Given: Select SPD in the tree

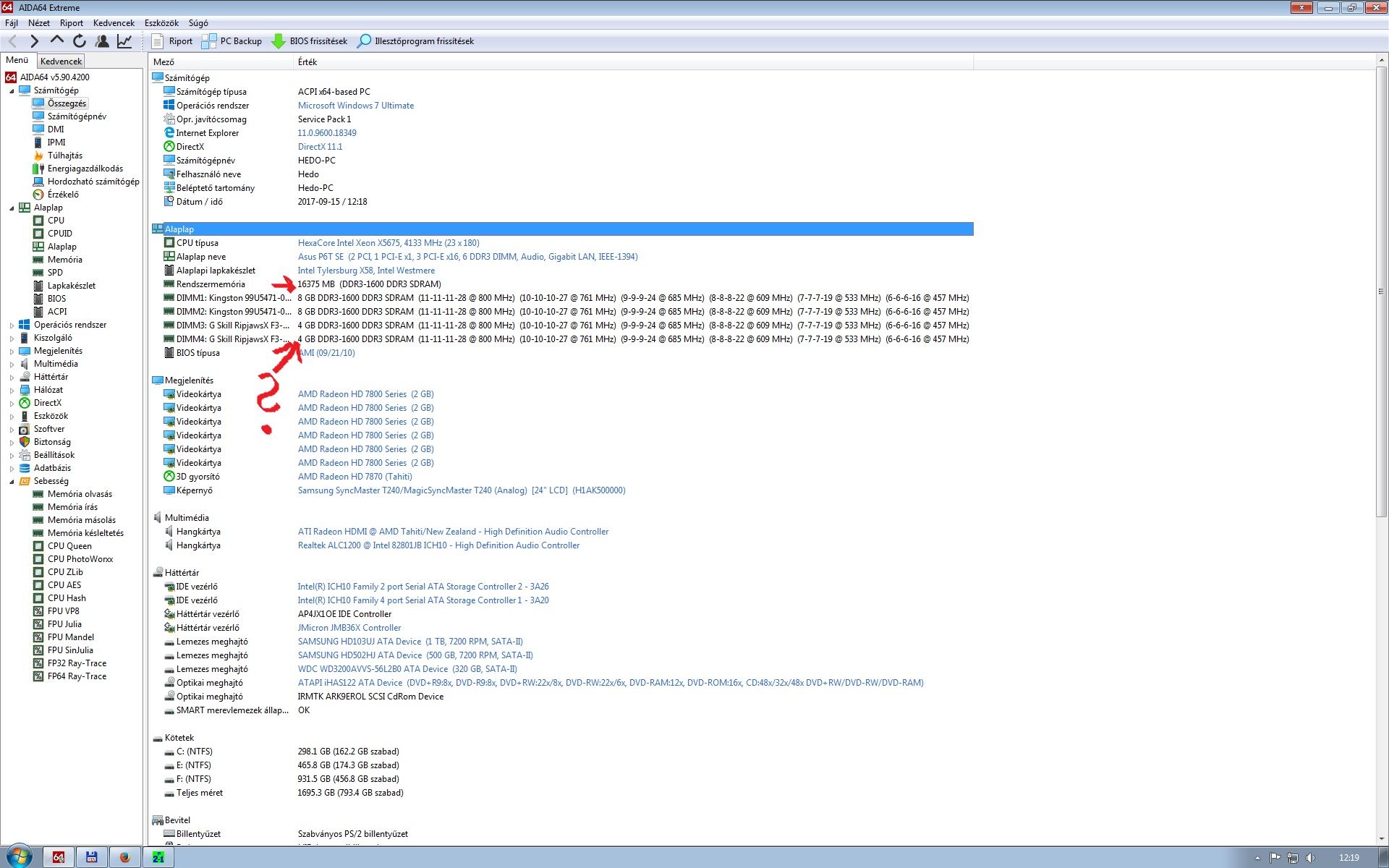Looking at the screenshot, I should [55, 273].
